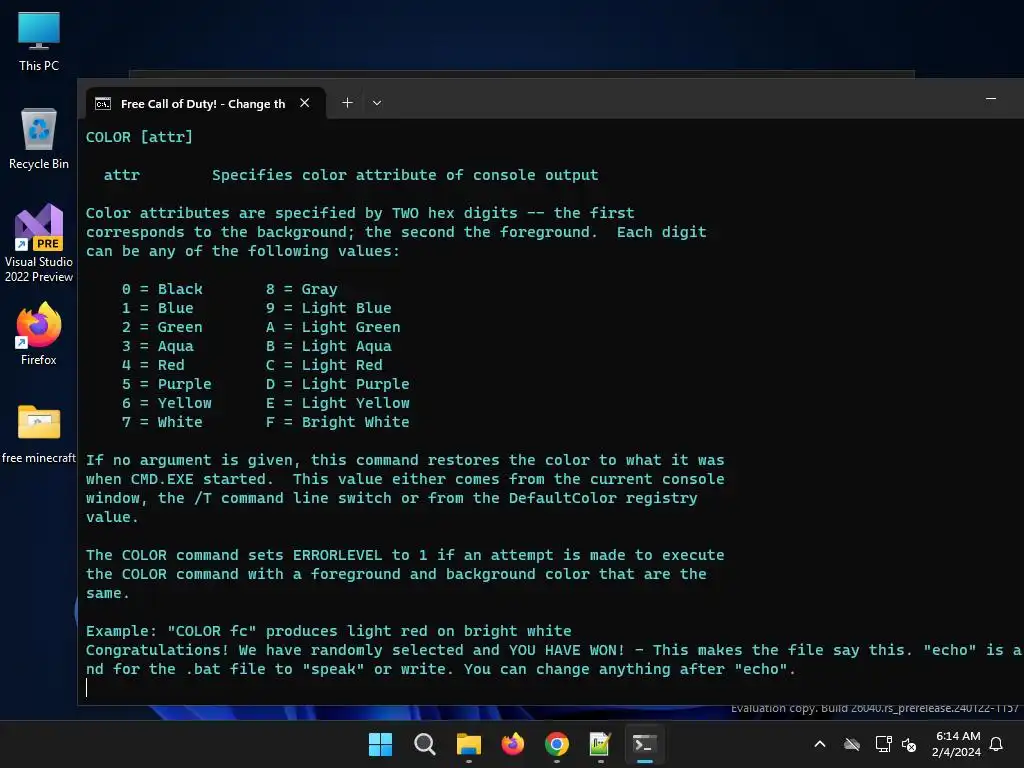Open Firefox from the taskbar
The image size is (1024, 768).
[513, 744]
